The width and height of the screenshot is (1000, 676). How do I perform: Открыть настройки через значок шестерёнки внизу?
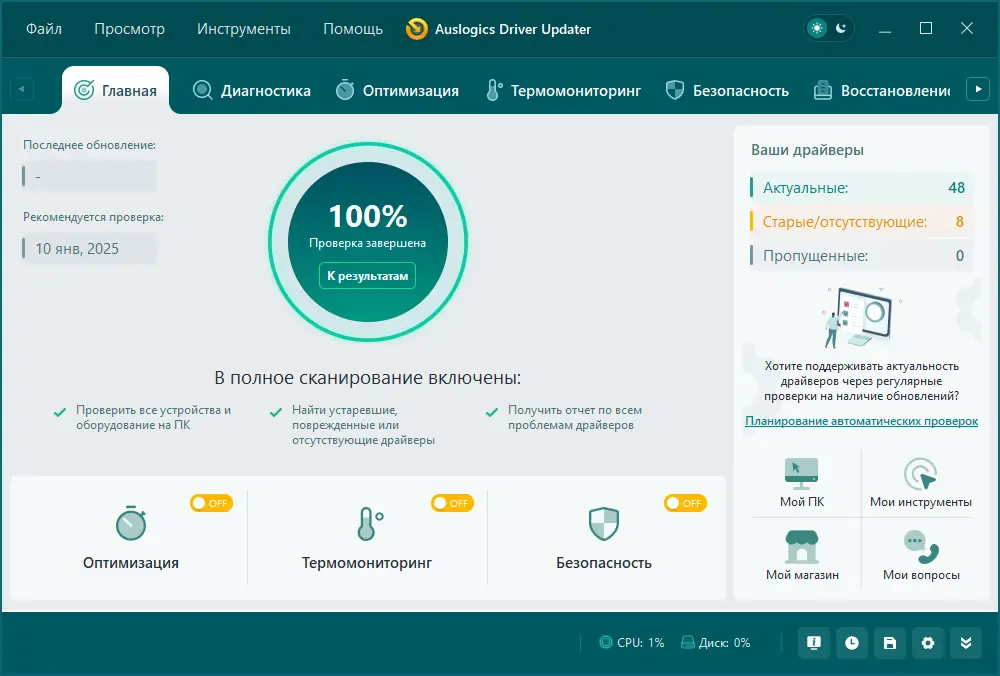928,643
